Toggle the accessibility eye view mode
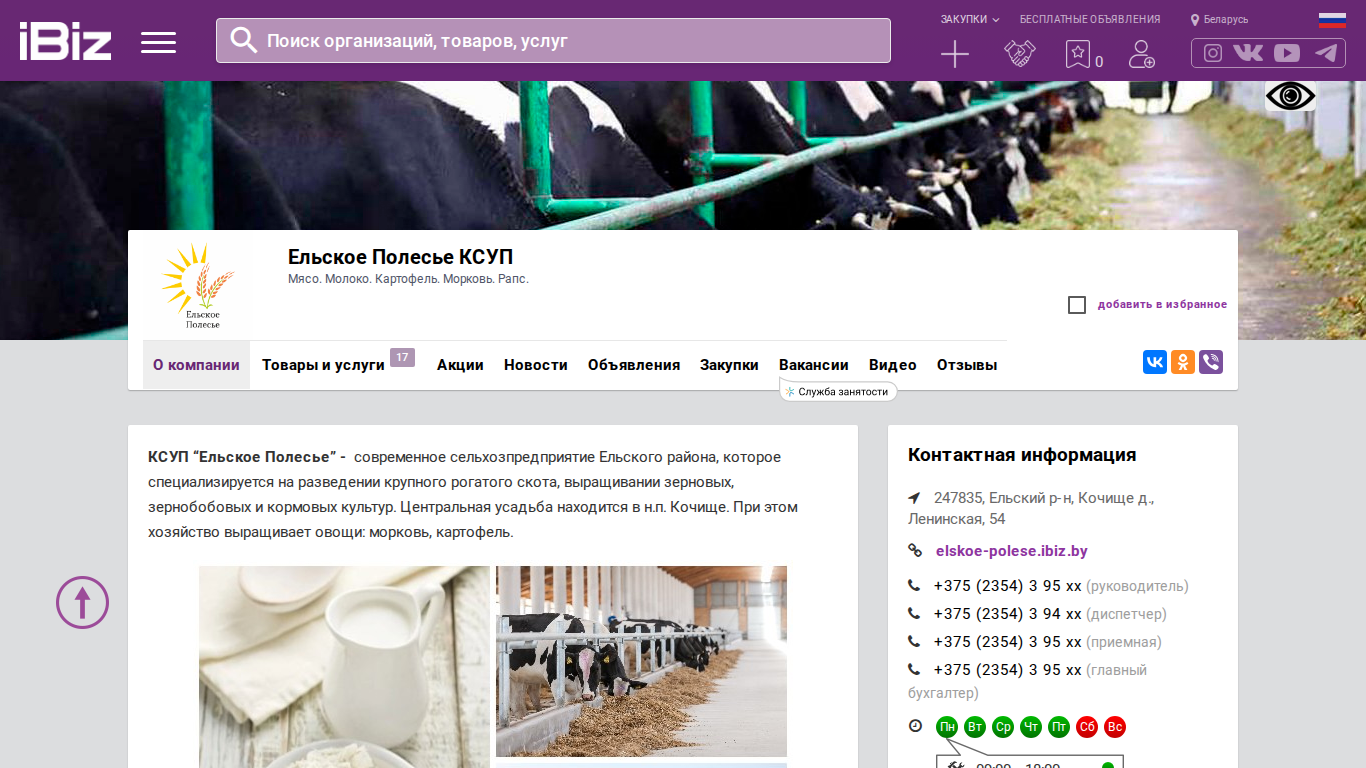This screenshot has width=1366, height=768. click(1291, 96)
